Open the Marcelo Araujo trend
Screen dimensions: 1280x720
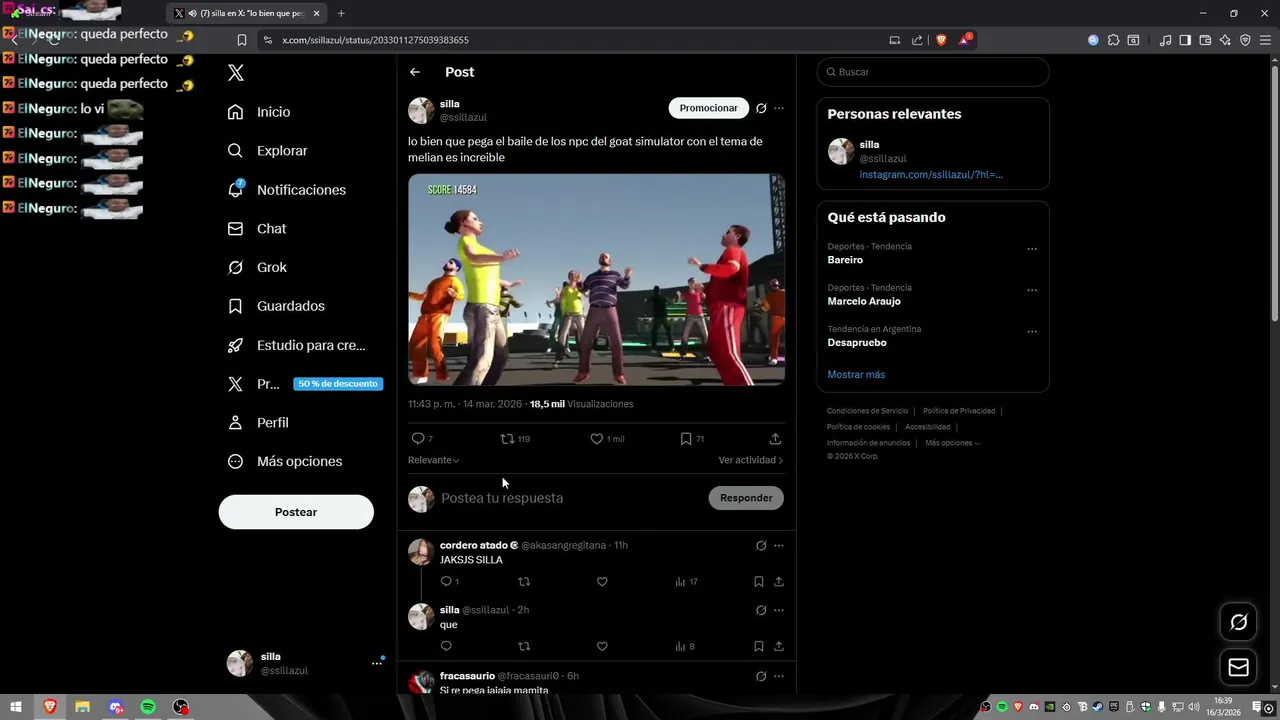coord(864,301)
